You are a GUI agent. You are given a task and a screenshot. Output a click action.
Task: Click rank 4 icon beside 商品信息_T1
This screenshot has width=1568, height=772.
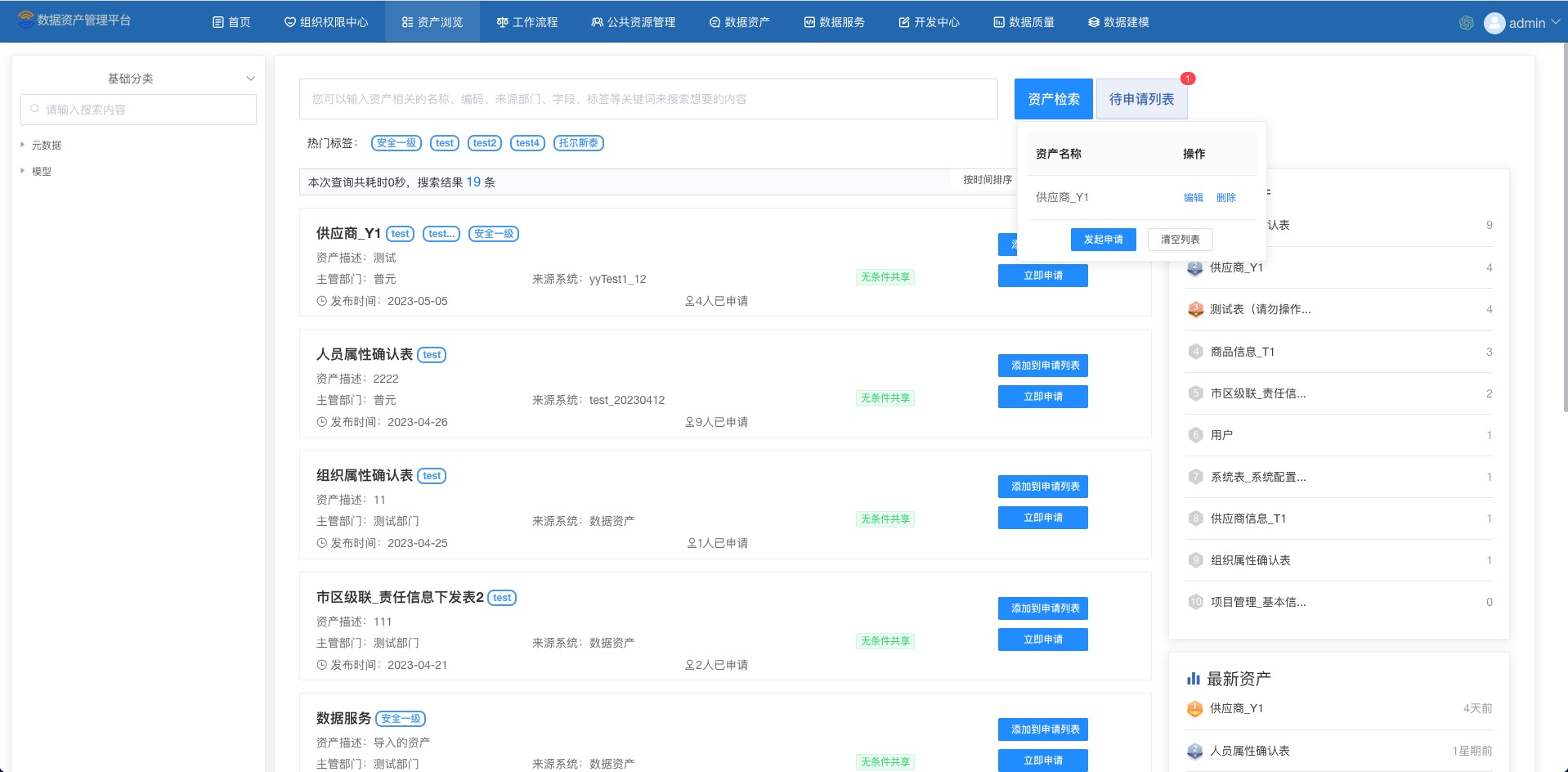[x=1195, y=352]
